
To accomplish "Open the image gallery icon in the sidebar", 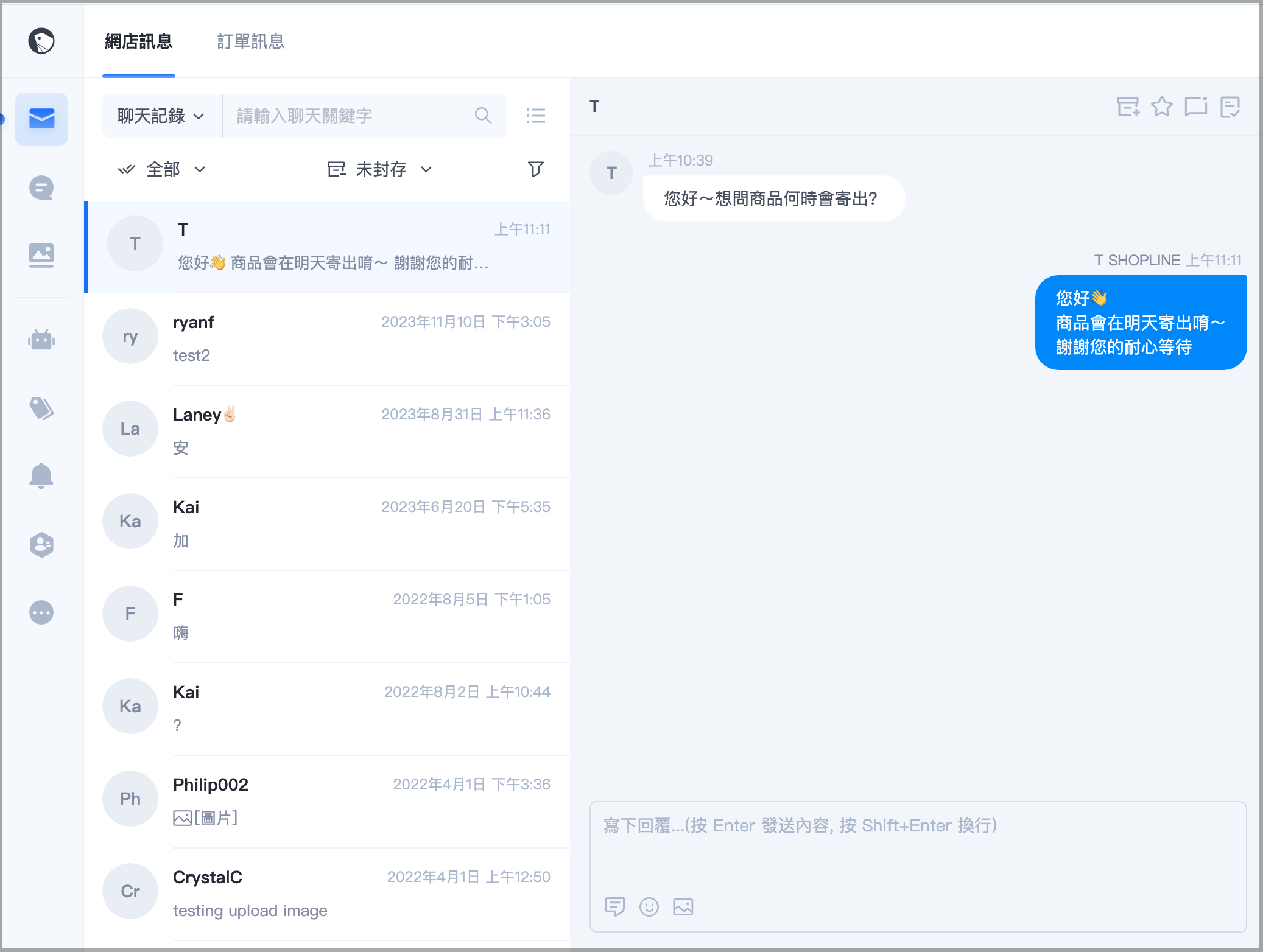I will pyautogui.click(x=41, y=255).
